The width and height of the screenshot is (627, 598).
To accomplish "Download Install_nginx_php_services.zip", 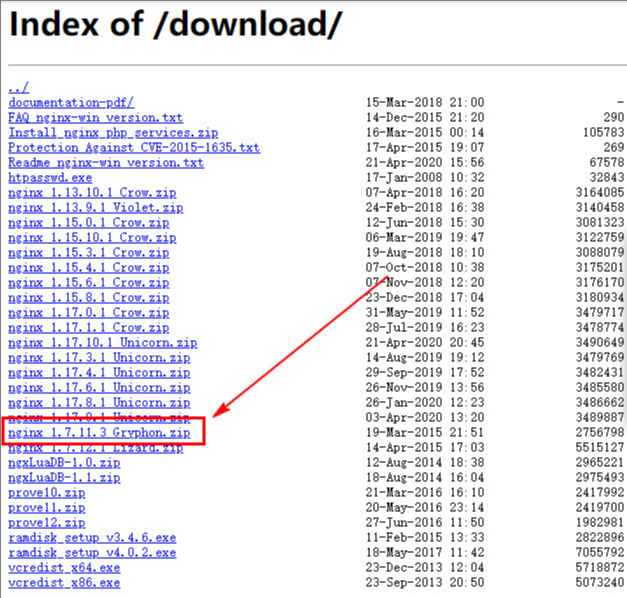I will point(113,133).
